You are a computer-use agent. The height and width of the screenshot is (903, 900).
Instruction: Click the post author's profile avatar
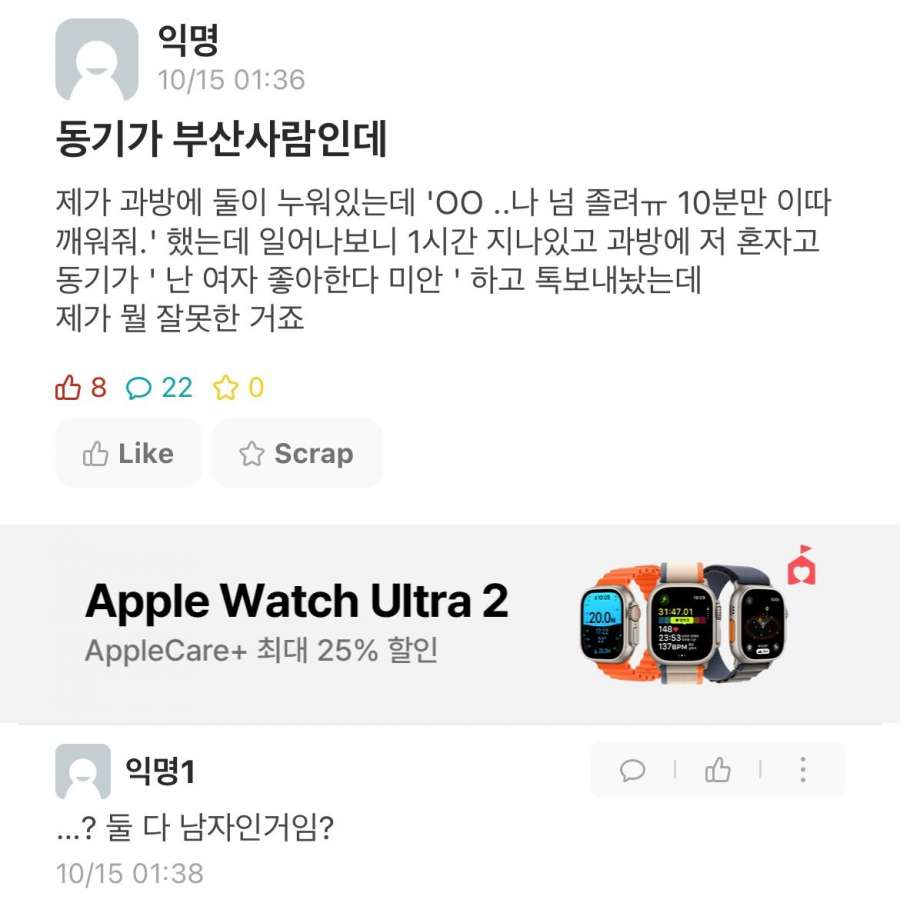[x=97, y=60]
